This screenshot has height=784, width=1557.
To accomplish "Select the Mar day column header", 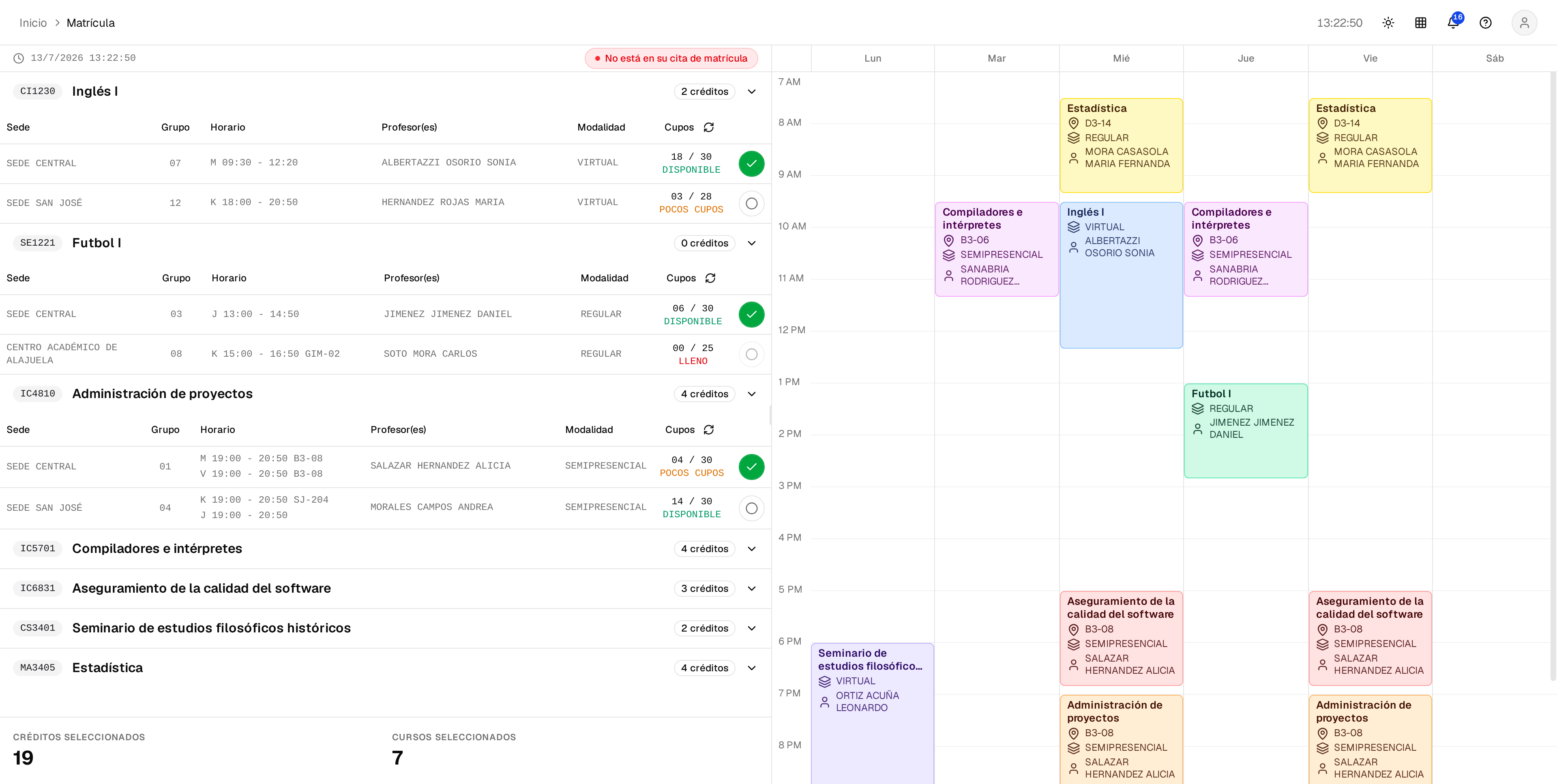I will pos(997,59).
